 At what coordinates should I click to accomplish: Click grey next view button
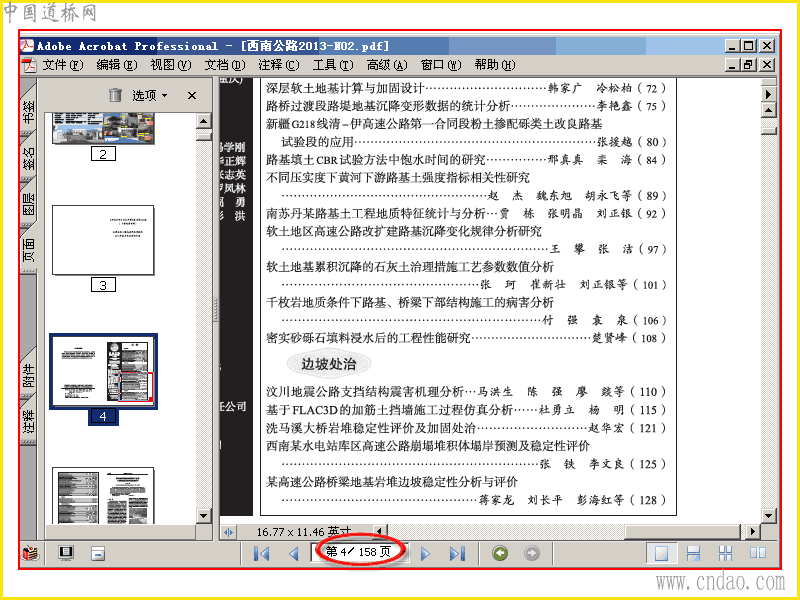(532, 553)
